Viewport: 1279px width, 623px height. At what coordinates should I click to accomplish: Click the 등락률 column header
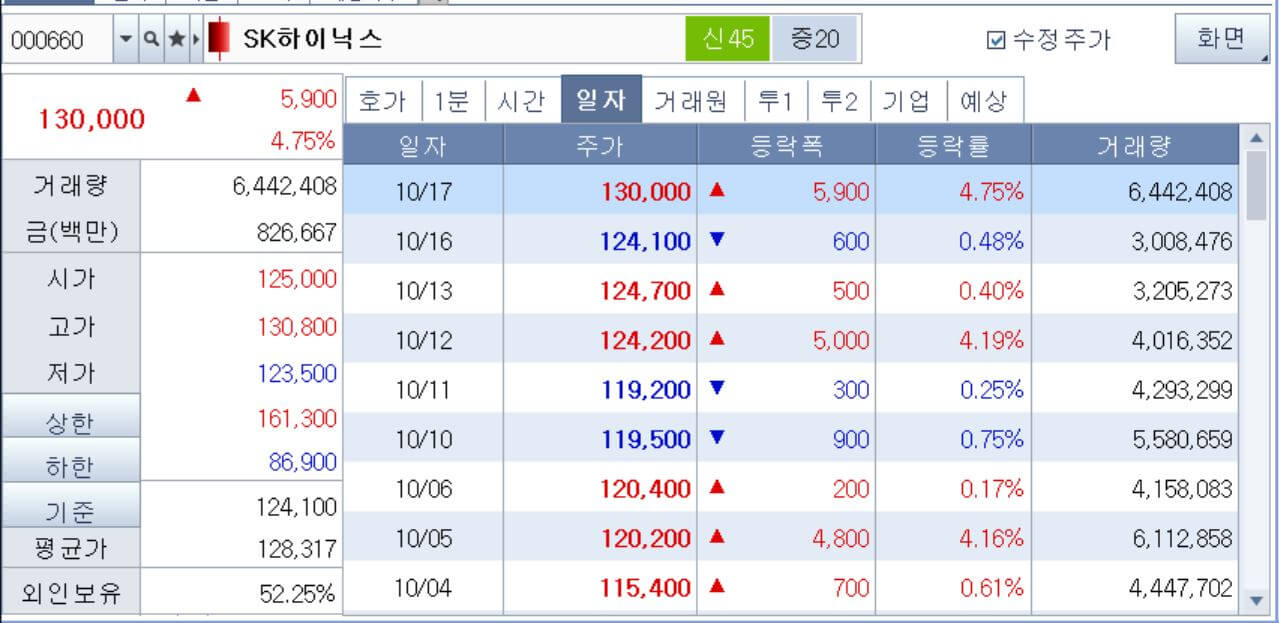click(953, 146)
